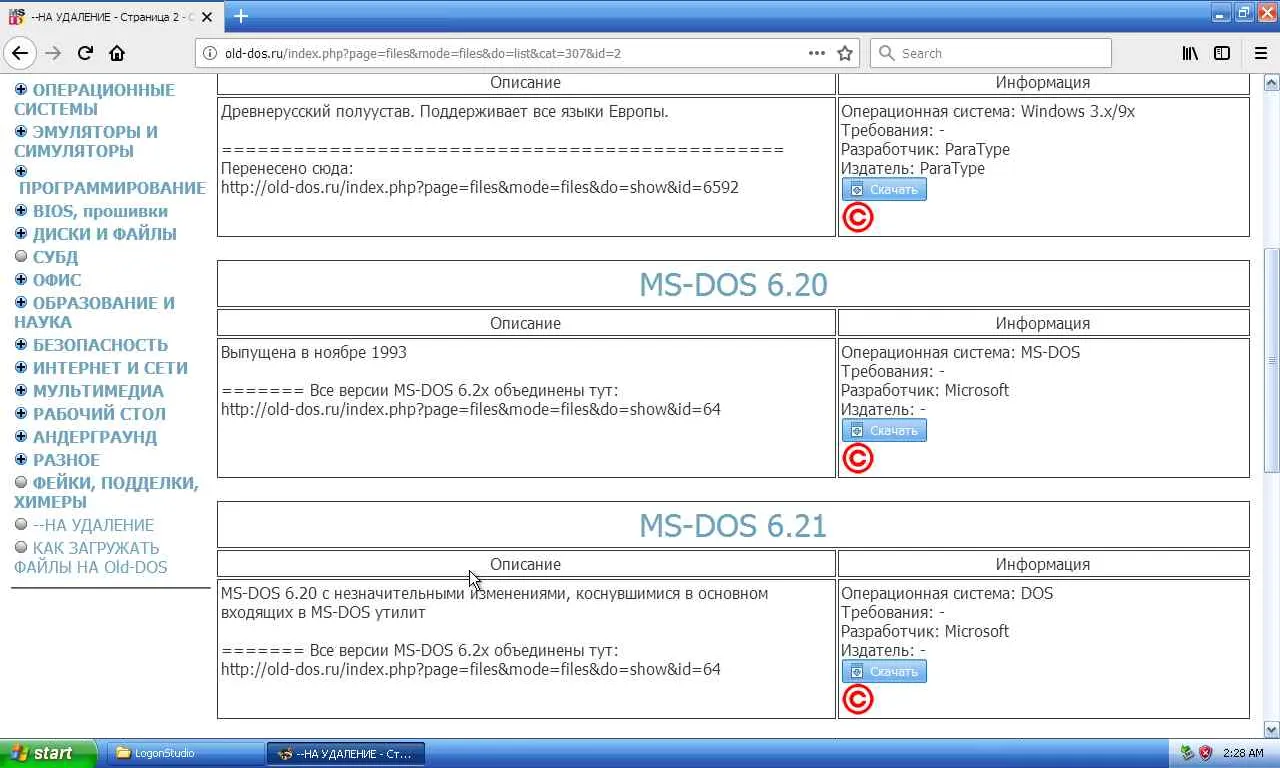This screenshot has width=1280, height=768.
Task: Show site information icon in address bar
Action: (210, 53)
